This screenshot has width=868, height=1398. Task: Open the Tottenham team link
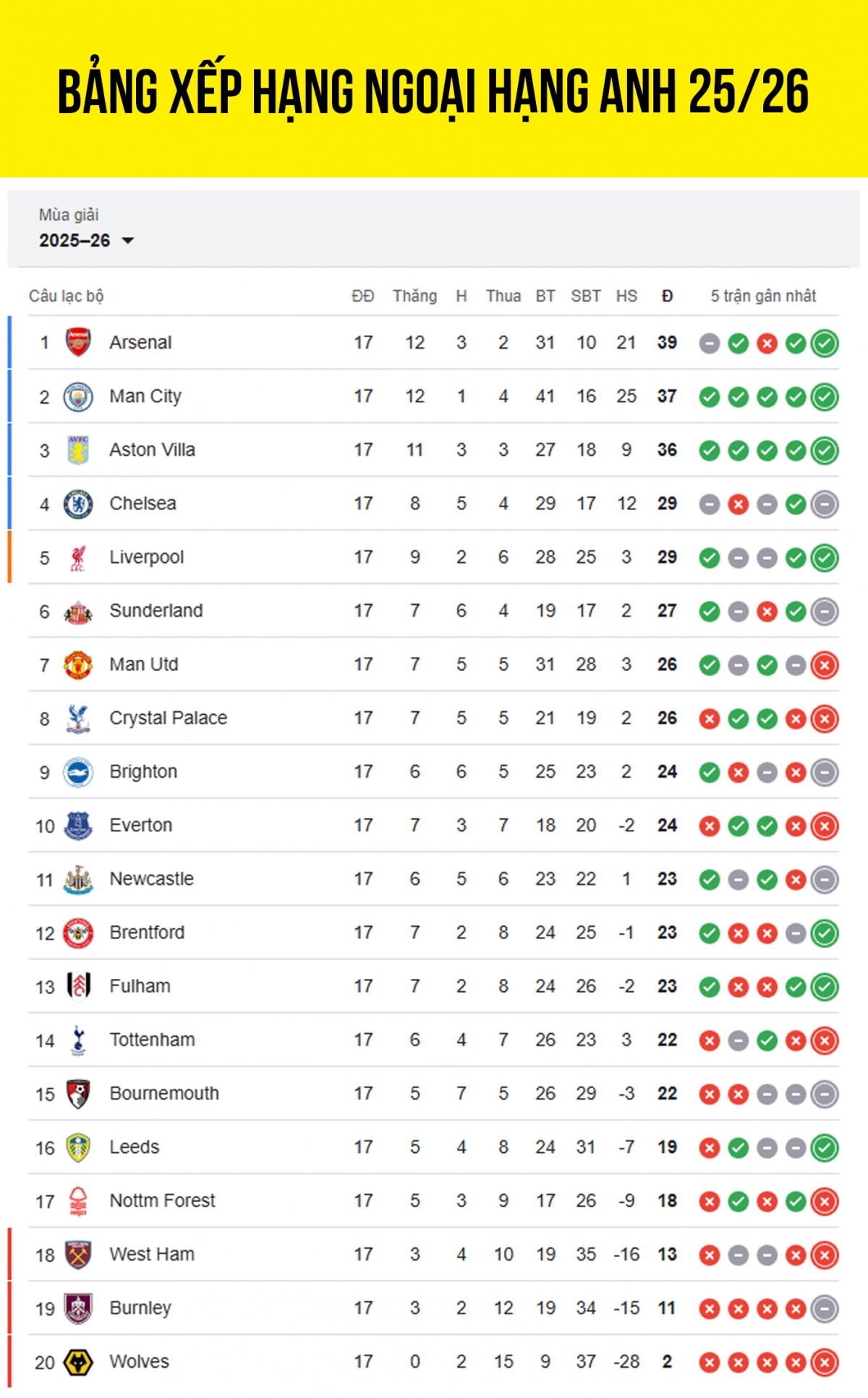click(152, 1040)
